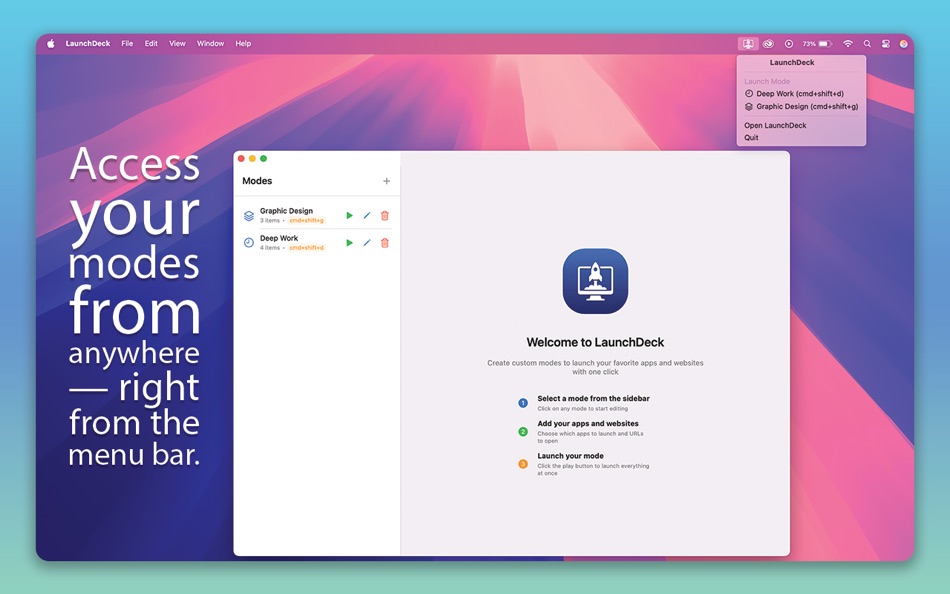Click 'Add your apps and websites' text
The image size is (950, 594).
coord(588,424)
